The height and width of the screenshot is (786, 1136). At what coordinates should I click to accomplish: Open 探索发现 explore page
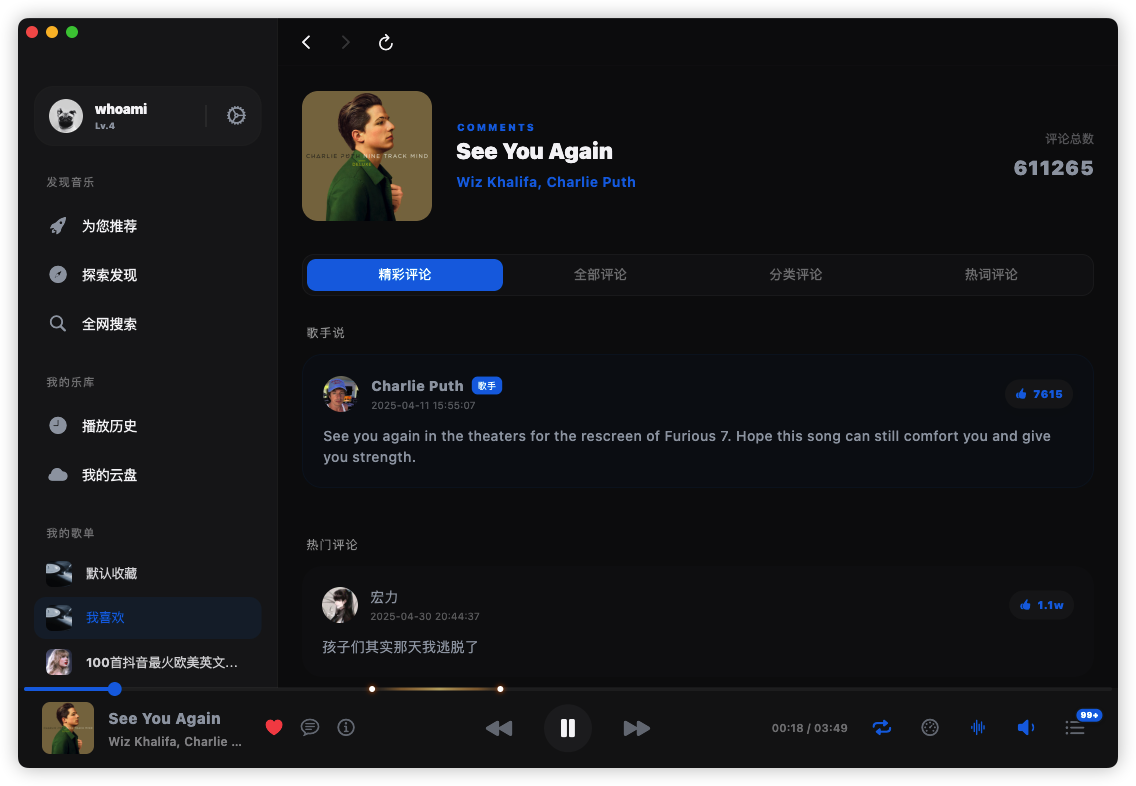click(x=148, y=275)
